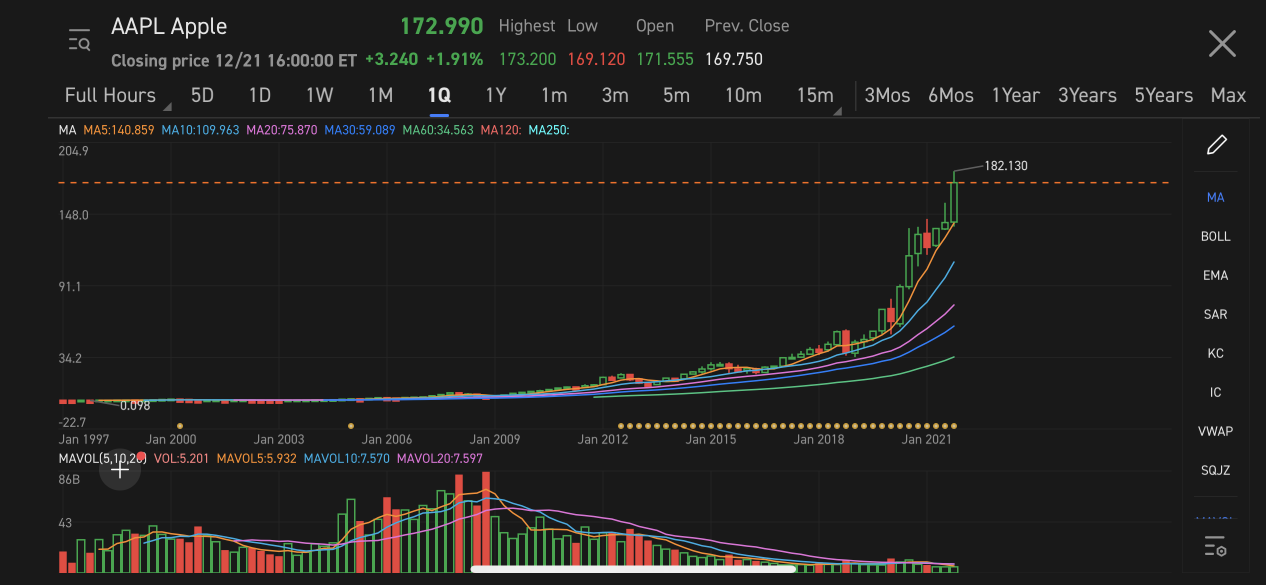The width and height of the screenshot is (1266, 585).
Task: Click the current price 172.990
Action: [441, 26]
